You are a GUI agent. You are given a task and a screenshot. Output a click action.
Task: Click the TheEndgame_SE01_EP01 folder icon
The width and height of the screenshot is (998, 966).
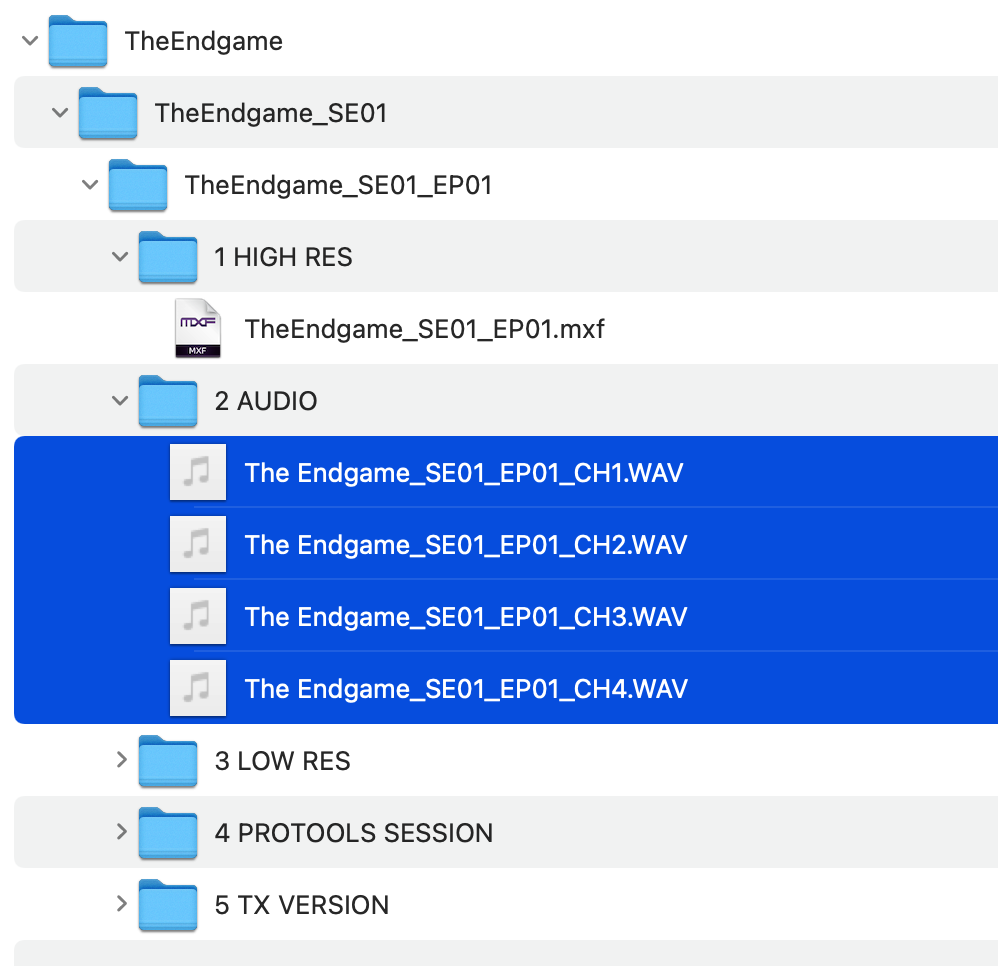pyautogui.click(x=137, y=185)
